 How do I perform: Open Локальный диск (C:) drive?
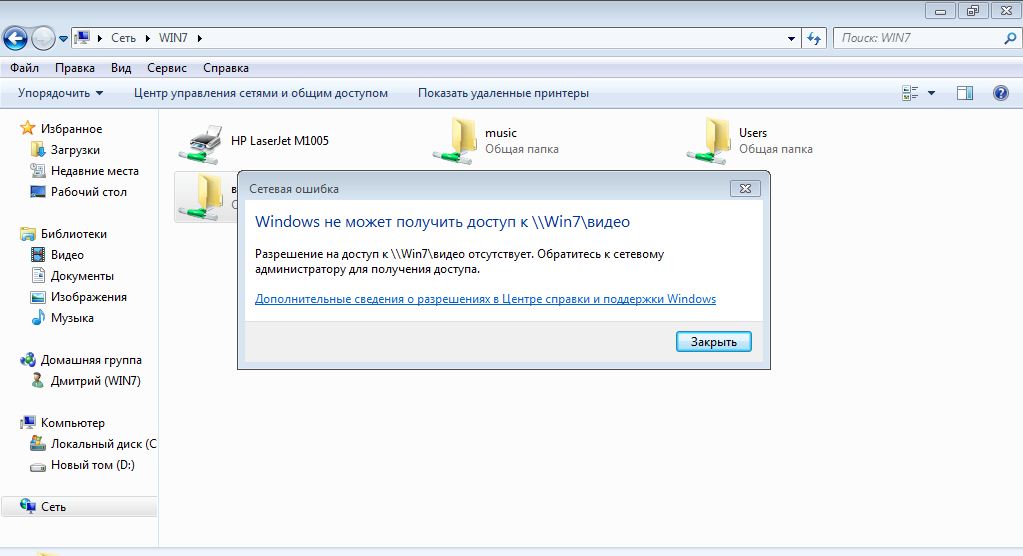coord(103,444)
